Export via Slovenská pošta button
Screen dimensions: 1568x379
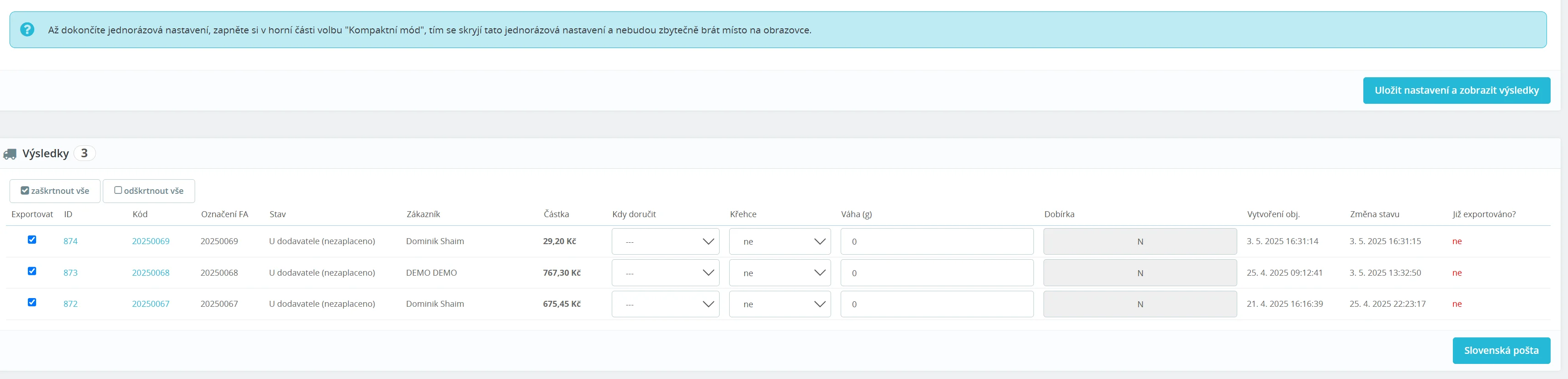point(1500,350)
